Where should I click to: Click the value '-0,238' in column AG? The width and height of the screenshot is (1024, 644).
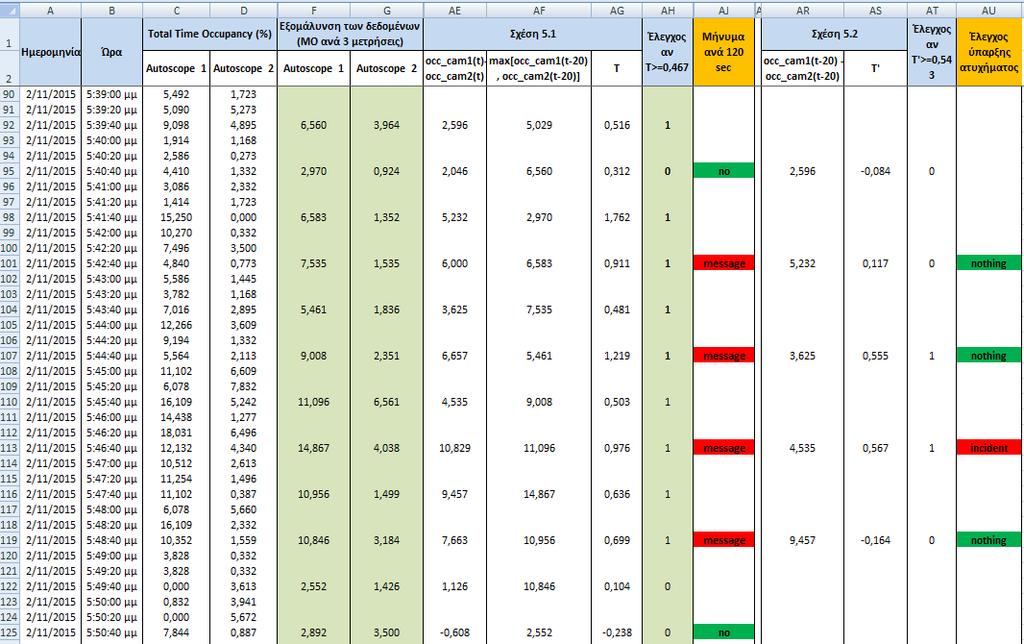tap(616, 632)
